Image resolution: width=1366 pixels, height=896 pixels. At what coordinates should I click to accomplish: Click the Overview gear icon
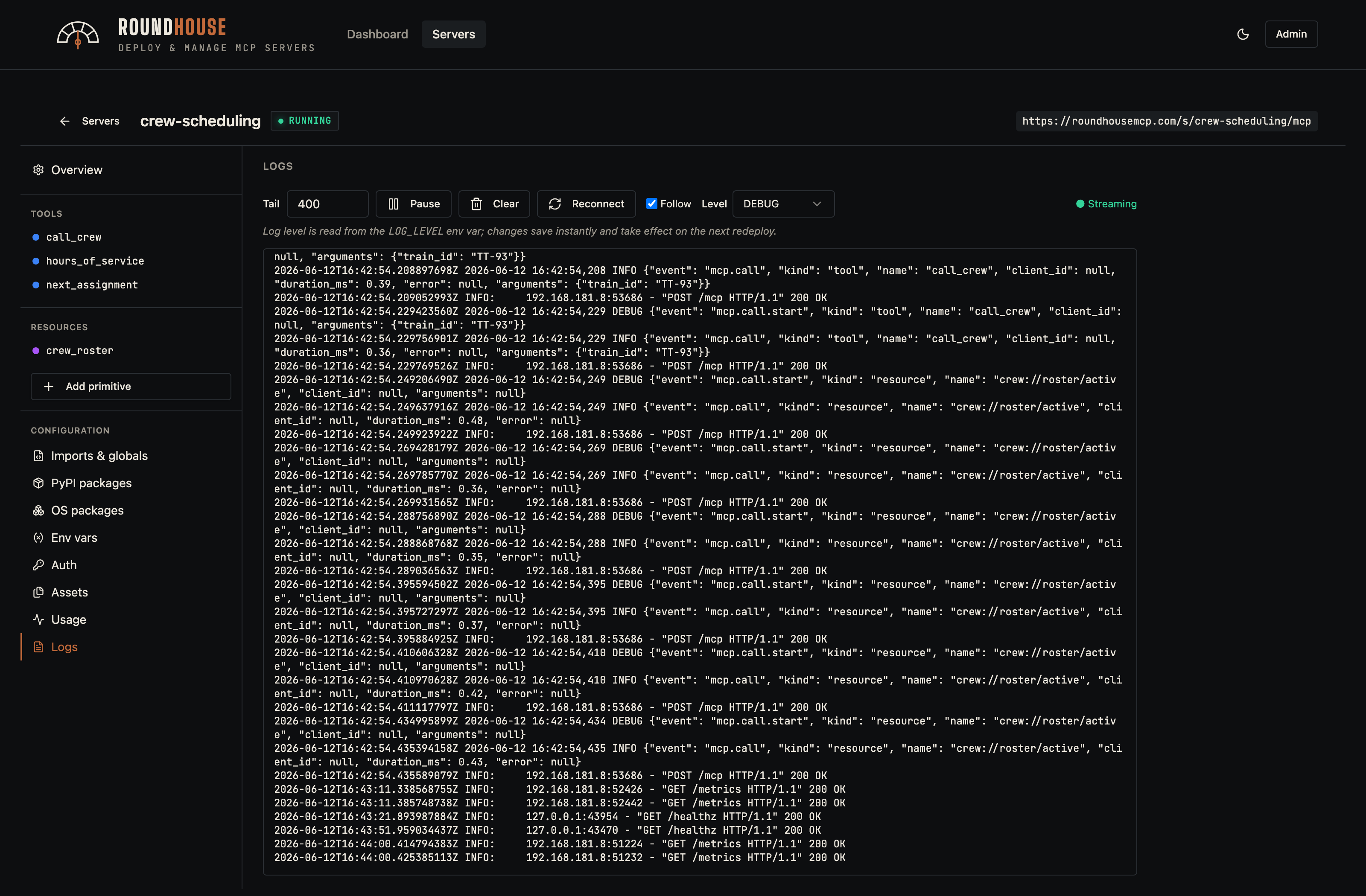pos(38,170)
